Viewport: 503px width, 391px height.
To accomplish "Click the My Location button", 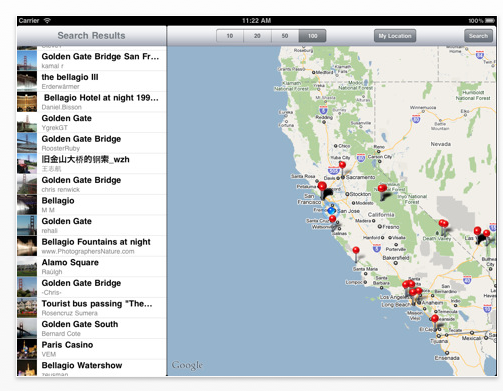I will (x=395, y=36).
